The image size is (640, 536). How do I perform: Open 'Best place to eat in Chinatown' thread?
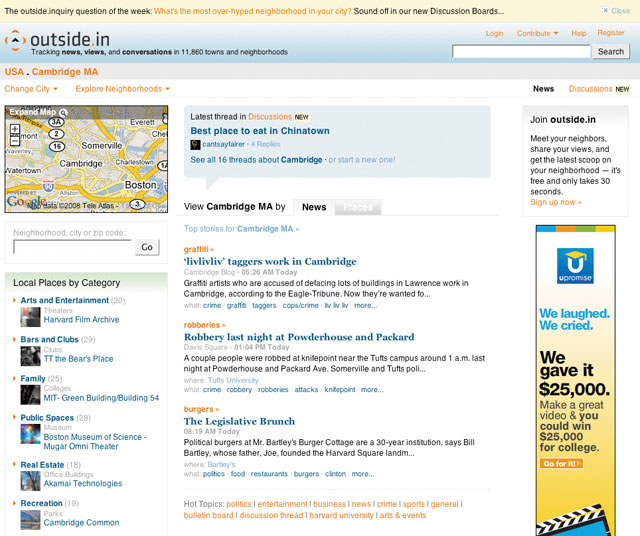coord(260,131)
